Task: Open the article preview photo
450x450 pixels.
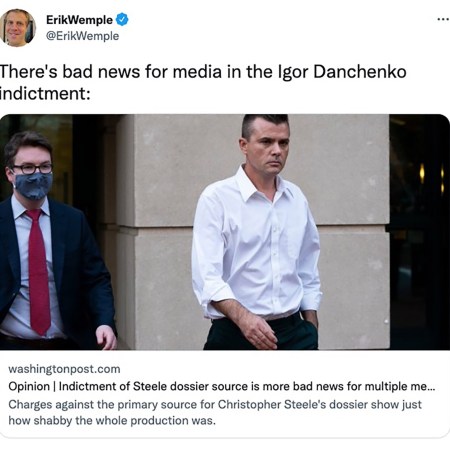Action: pos(225,232)
